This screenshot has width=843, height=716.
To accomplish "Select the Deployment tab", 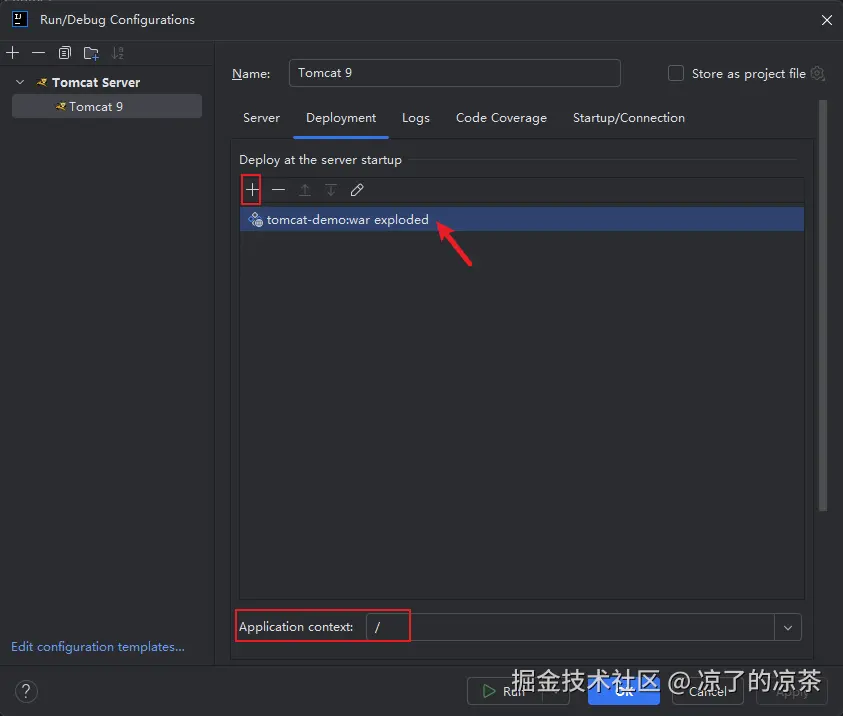I will point(341,118).
